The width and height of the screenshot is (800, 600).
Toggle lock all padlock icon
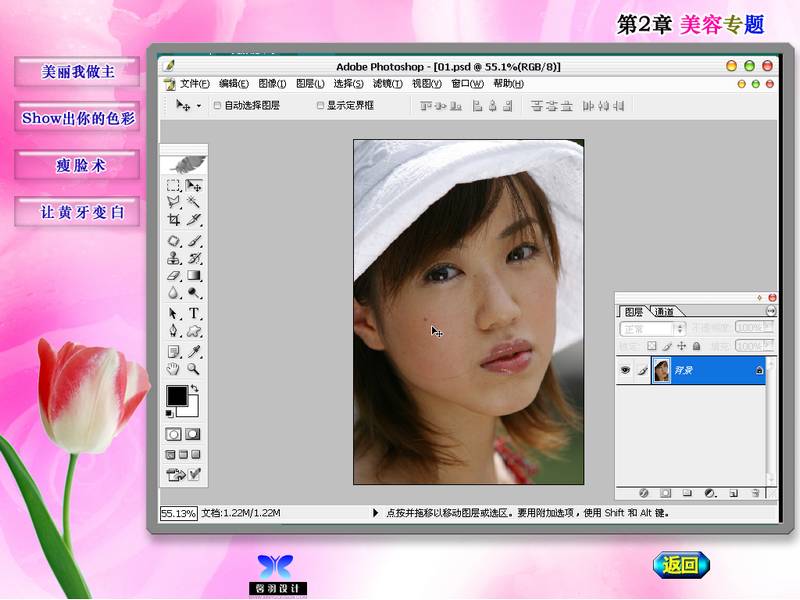pos(696,346)
